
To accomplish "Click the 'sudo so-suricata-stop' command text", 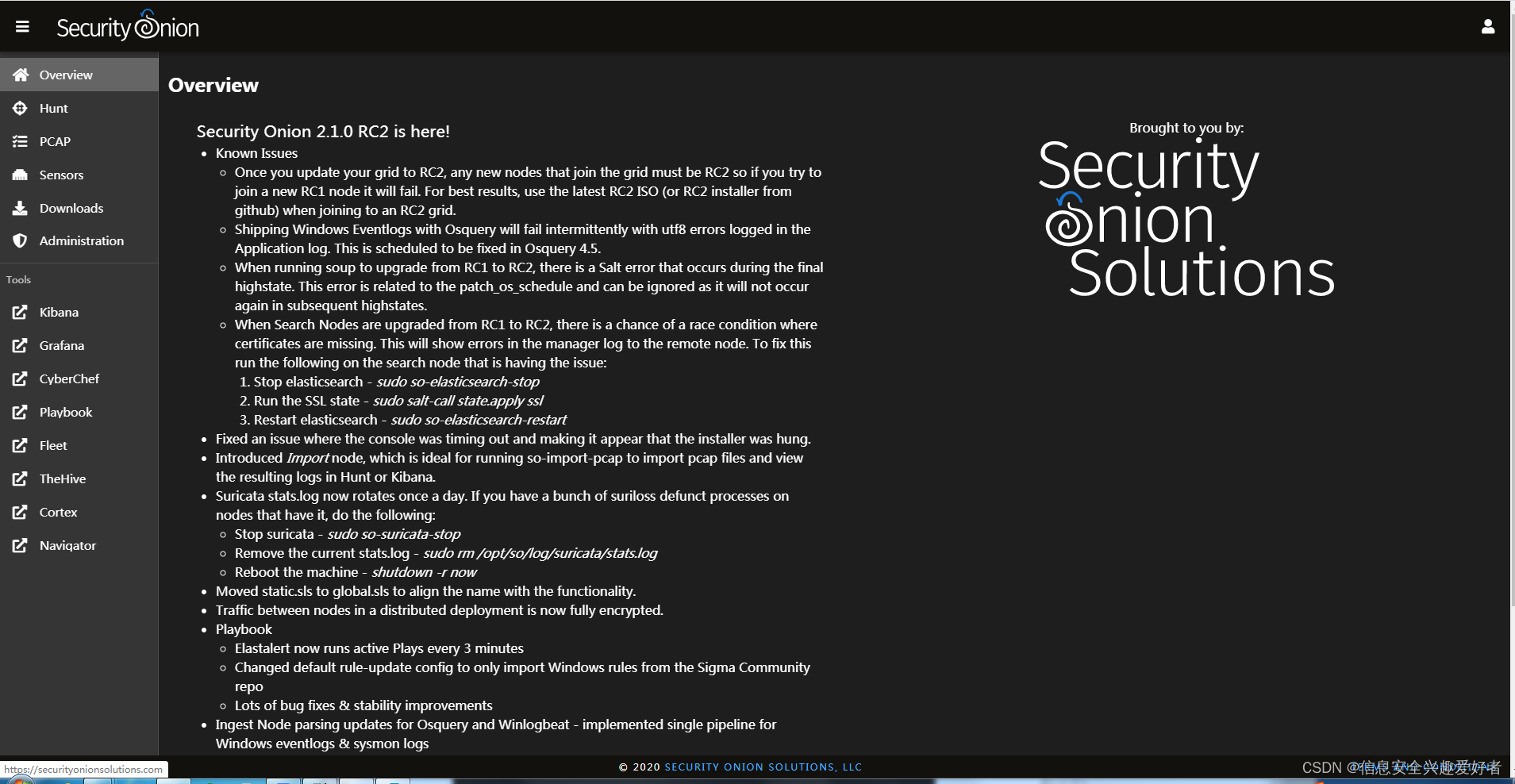I will tap(394, 534).
